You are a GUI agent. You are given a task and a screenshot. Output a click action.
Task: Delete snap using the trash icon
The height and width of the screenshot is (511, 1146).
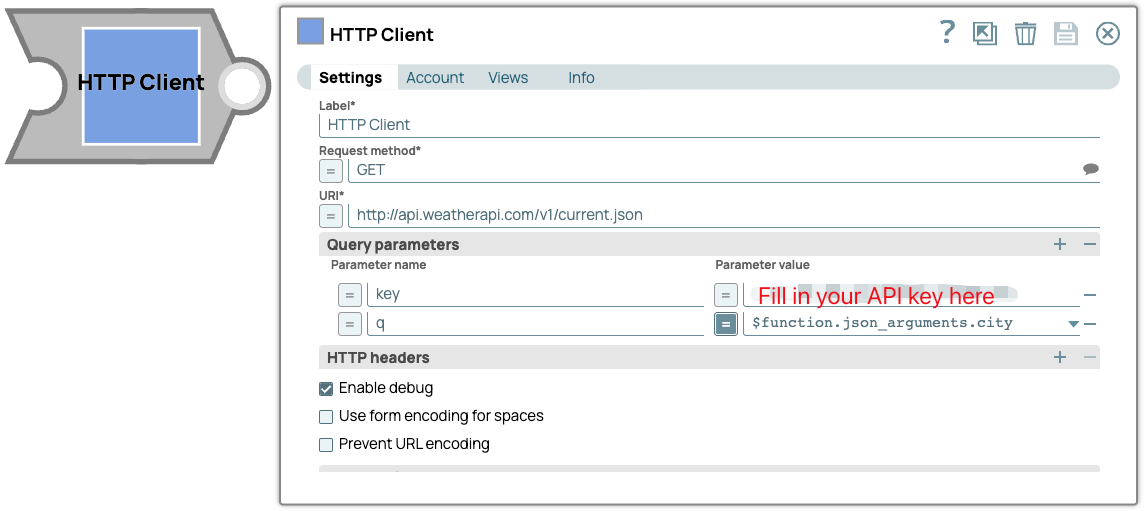1025,34
